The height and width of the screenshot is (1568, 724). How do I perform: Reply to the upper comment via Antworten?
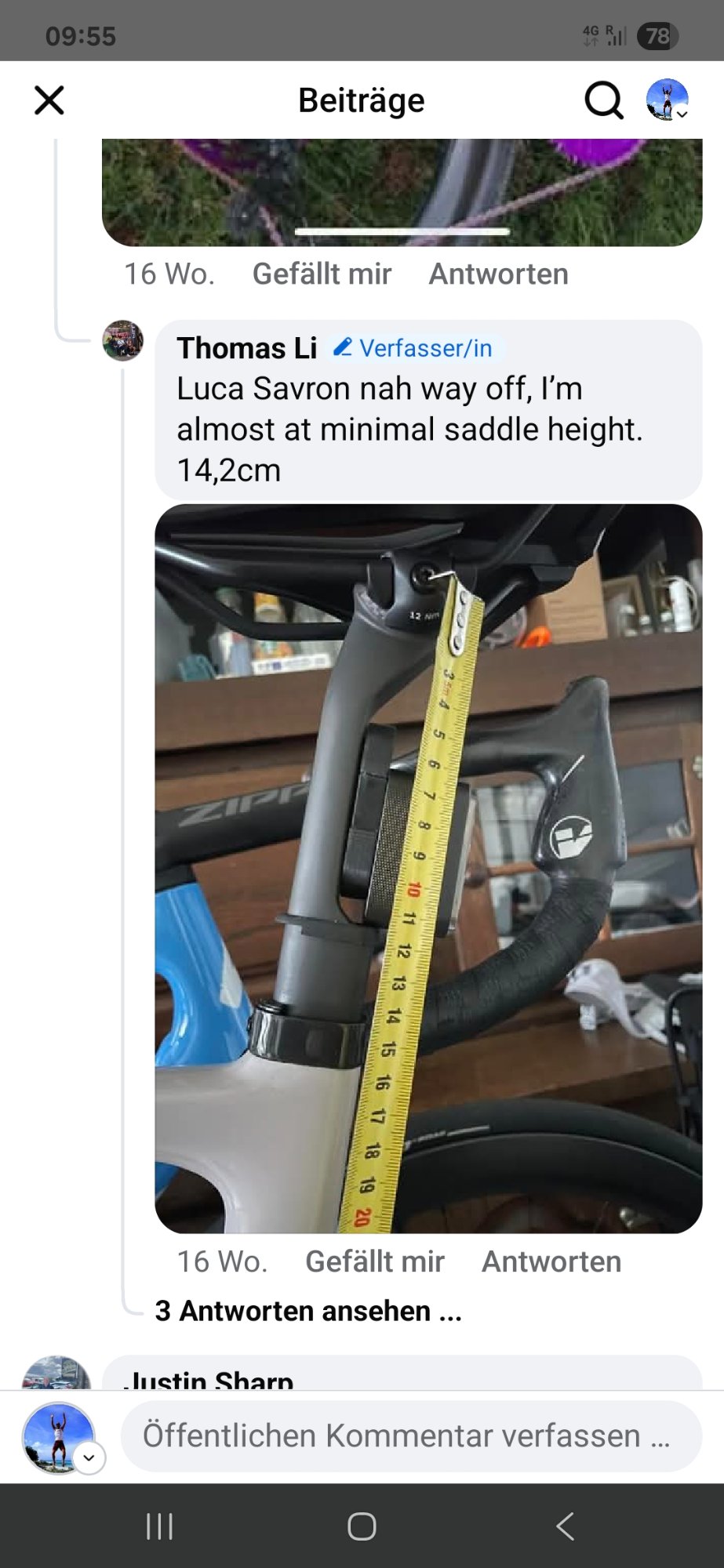pos(499,274)
